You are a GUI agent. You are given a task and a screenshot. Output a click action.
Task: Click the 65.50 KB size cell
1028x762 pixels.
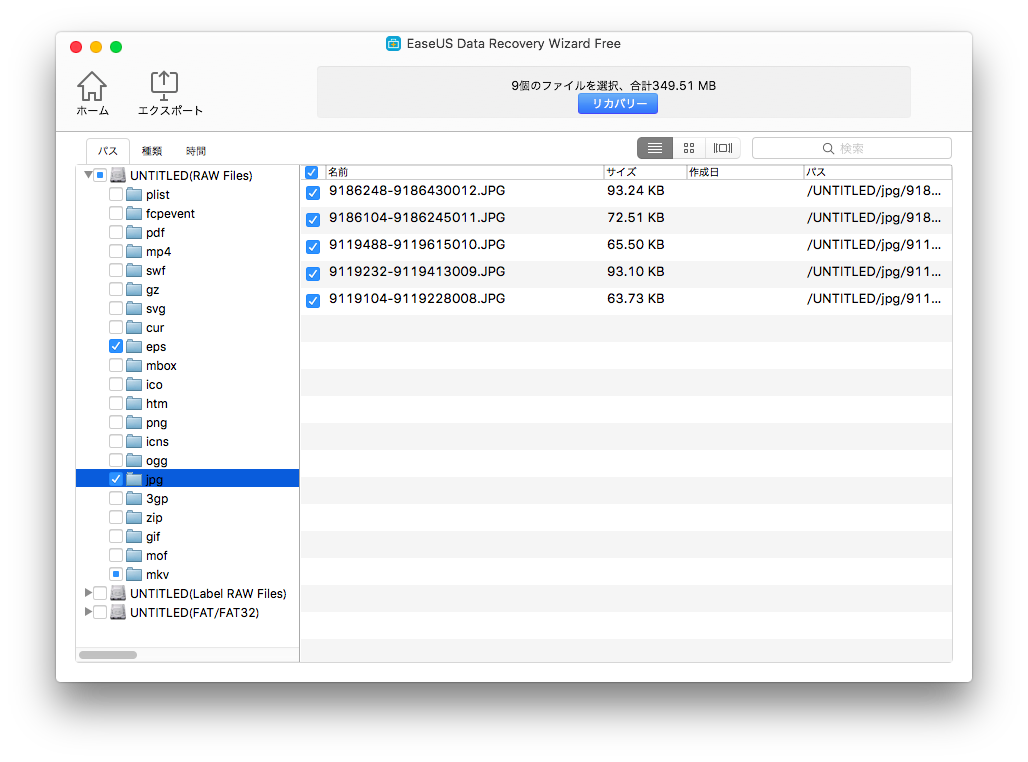pos(635,245)
